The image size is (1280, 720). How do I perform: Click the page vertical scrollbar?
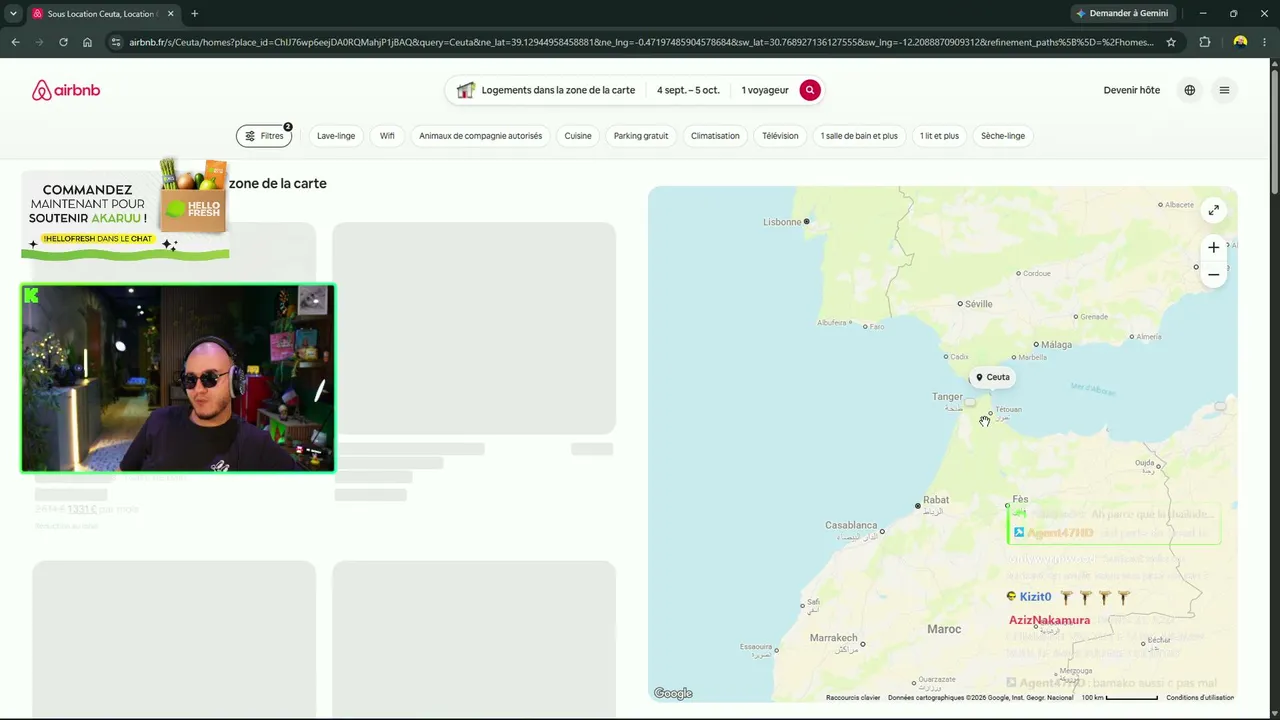coord(1274,130)
